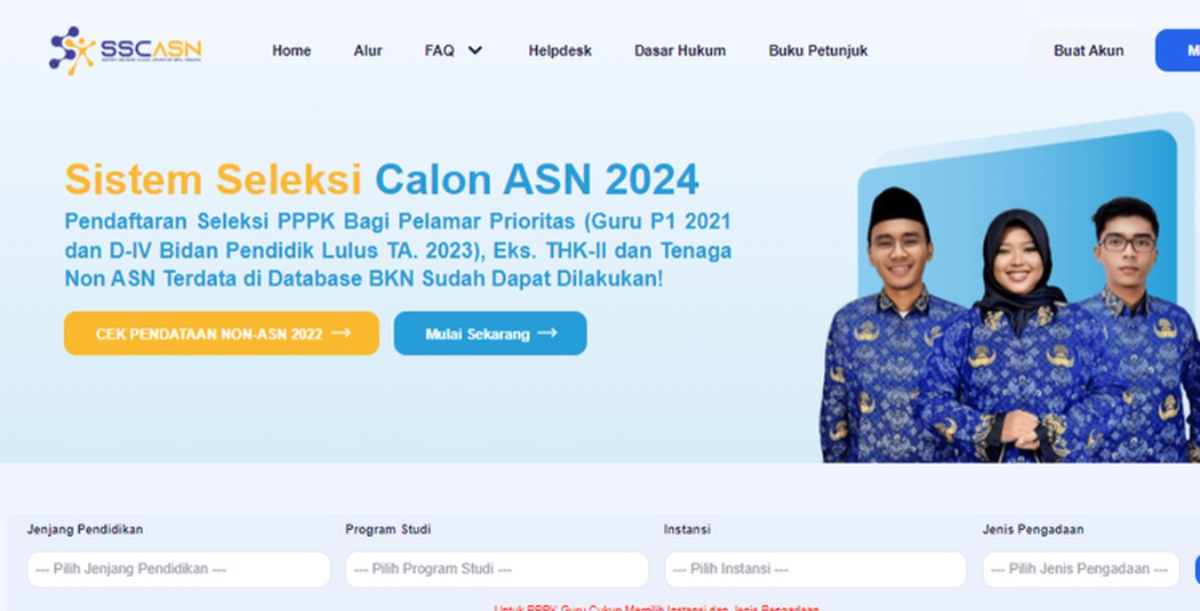Click CEK PENDATAAN NON-ASN 2022 button

(x=221, y=333)
